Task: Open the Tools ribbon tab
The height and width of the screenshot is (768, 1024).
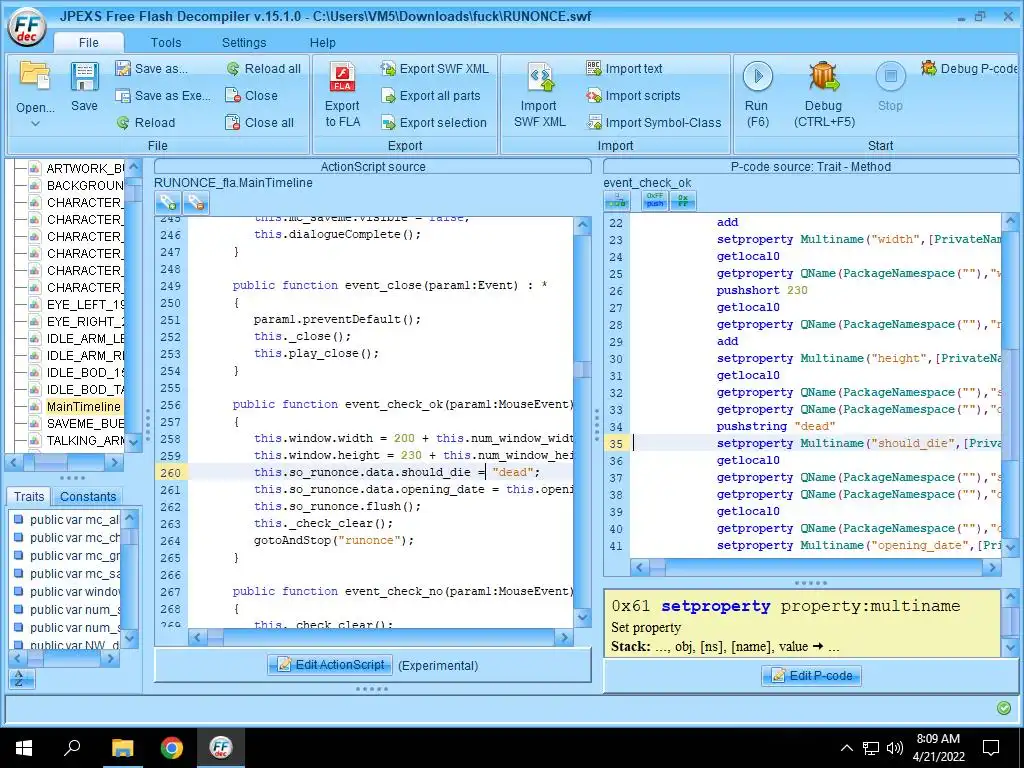Action: (166, 42)
